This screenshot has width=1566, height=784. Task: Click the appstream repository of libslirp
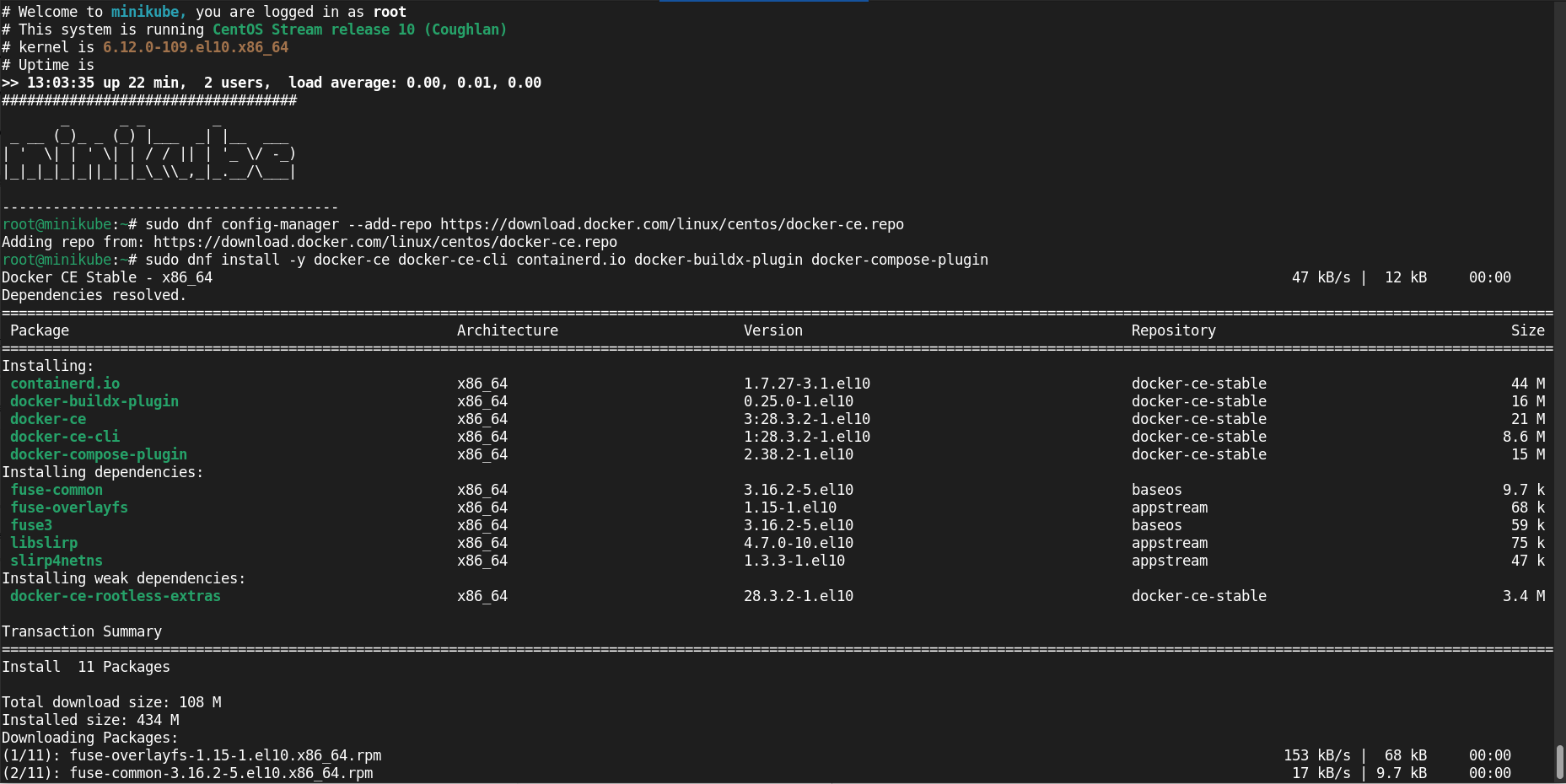pos(1170,543)
